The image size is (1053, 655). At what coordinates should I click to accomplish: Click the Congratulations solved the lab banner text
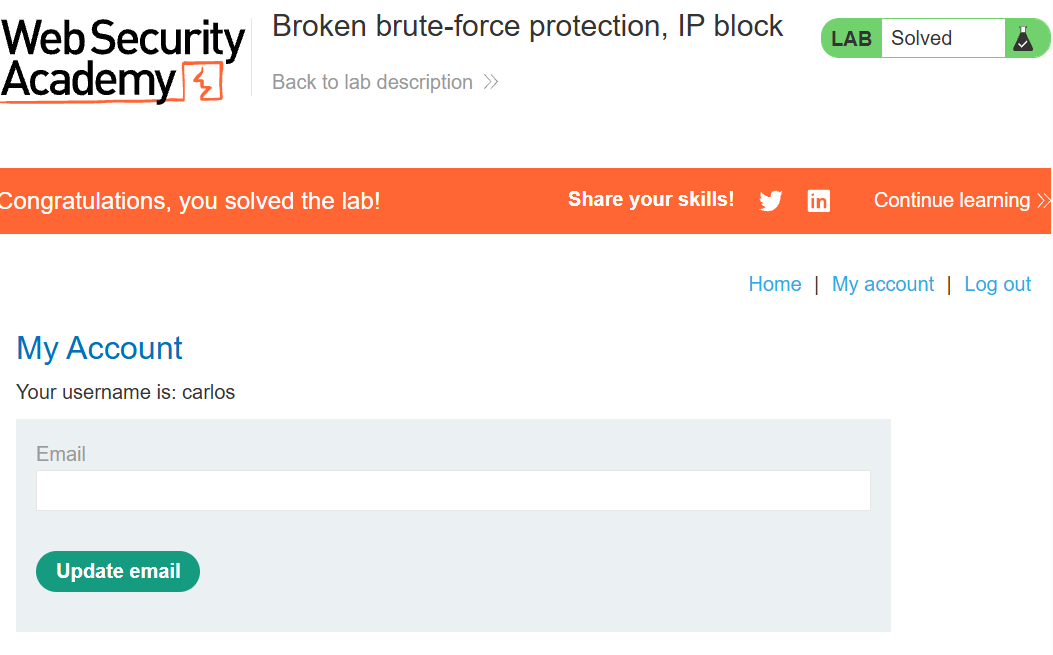point(190,201)
